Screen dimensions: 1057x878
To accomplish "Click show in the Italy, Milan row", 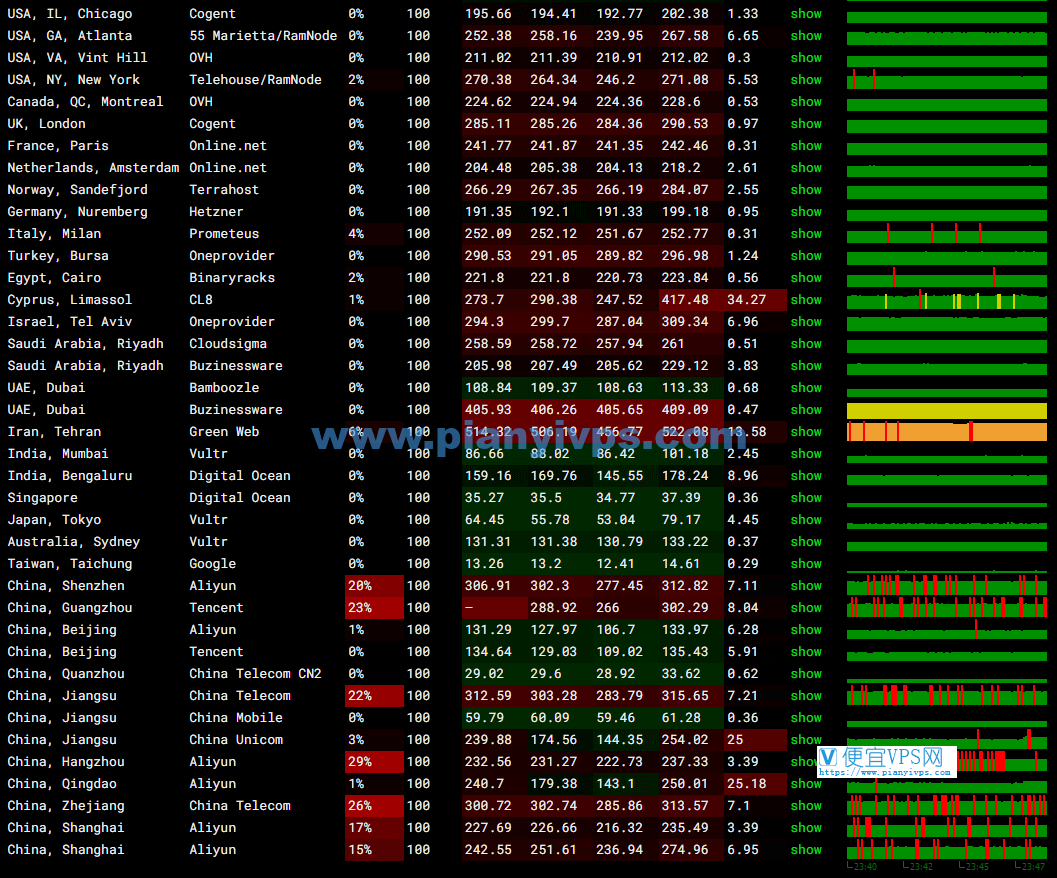I will click(x=806, y=234).
